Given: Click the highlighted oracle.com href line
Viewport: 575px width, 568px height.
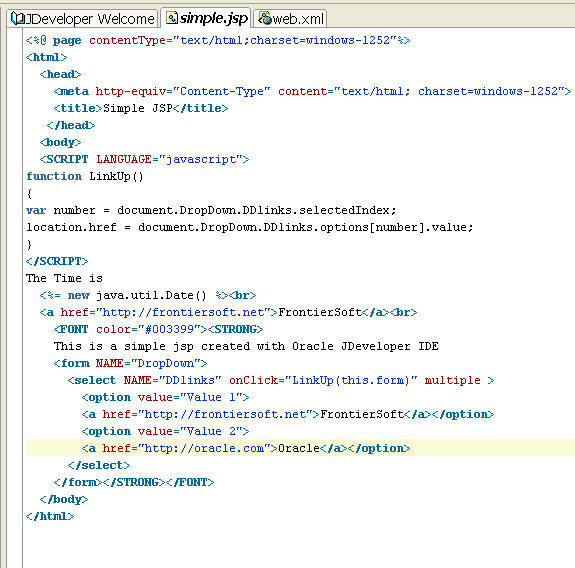Looking at the screenshot, I should (x=246, y=448).
